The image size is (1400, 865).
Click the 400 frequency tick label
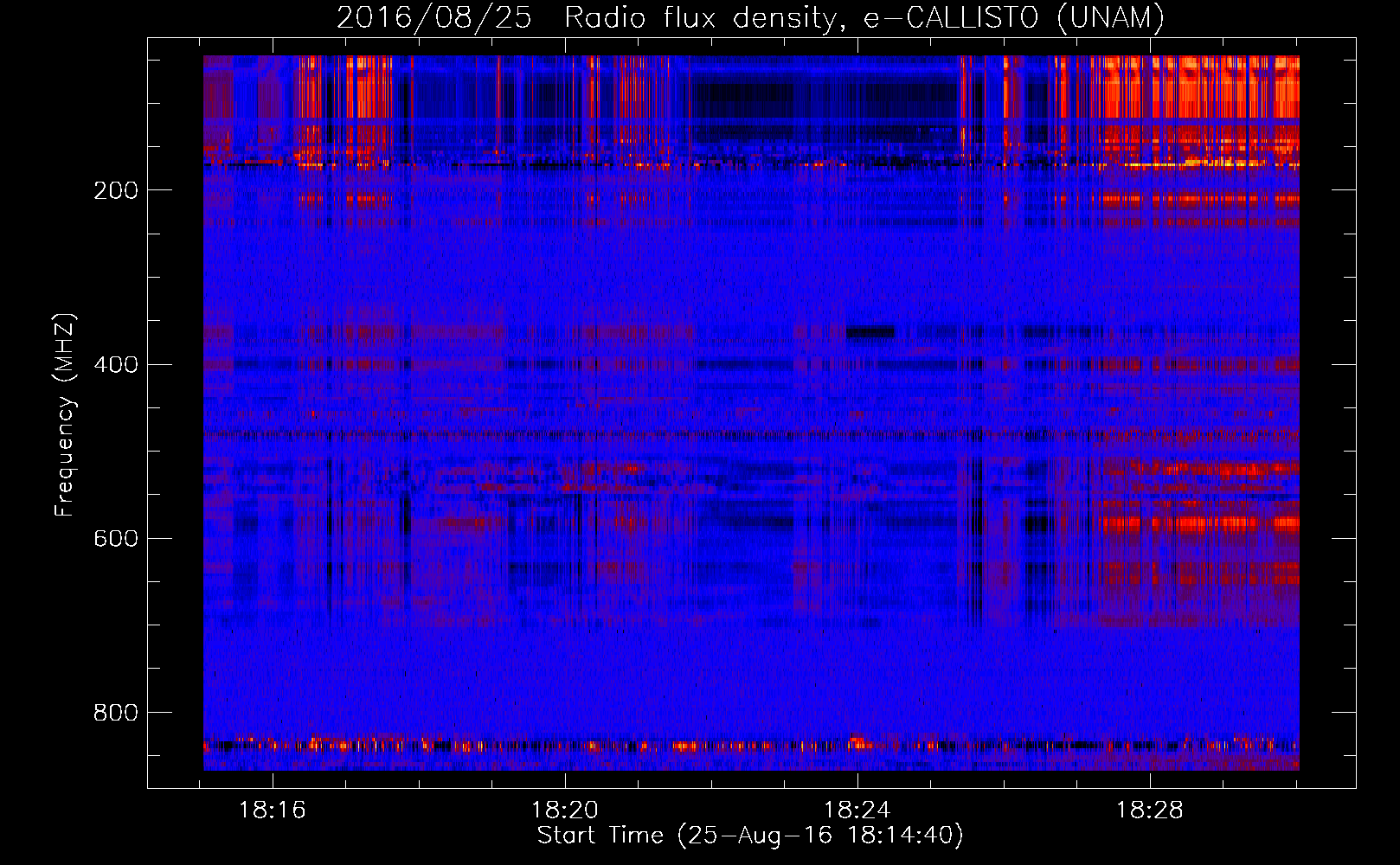pos(116,364)
